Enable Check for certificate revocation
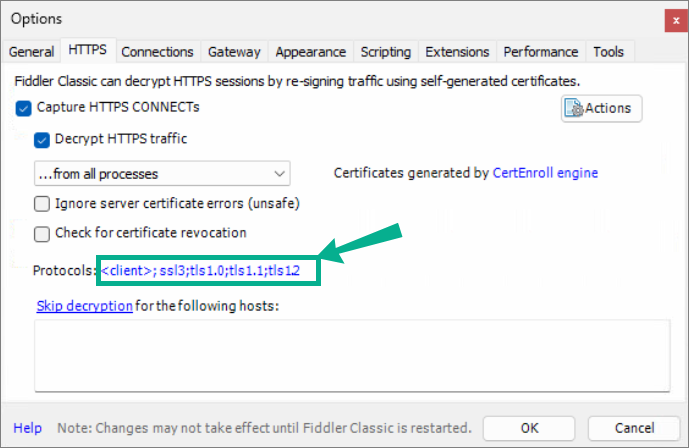The image size is (689, 448). click(x=42, y=234)
